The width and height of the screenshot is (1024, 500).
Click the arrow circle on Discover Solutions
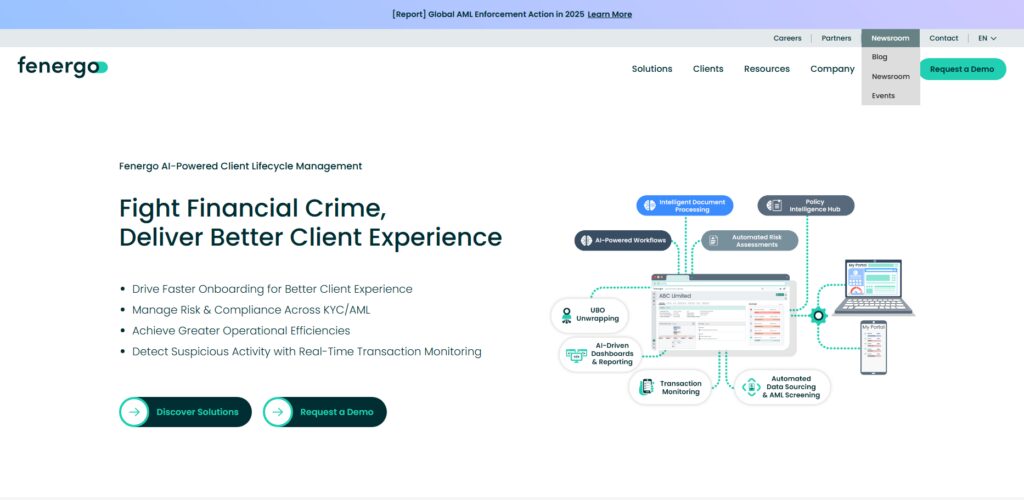[x=135, y=412]
